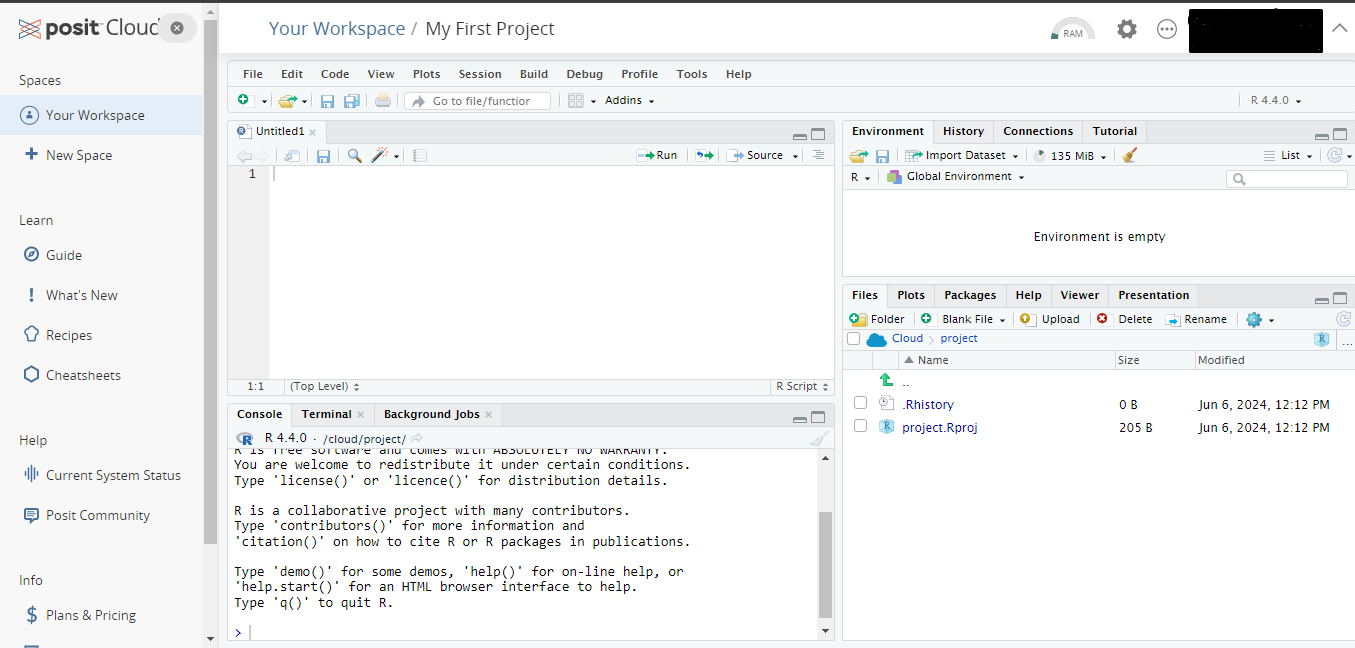
Task: Open the code tools magic wand
Action: [x=380, y=156]
